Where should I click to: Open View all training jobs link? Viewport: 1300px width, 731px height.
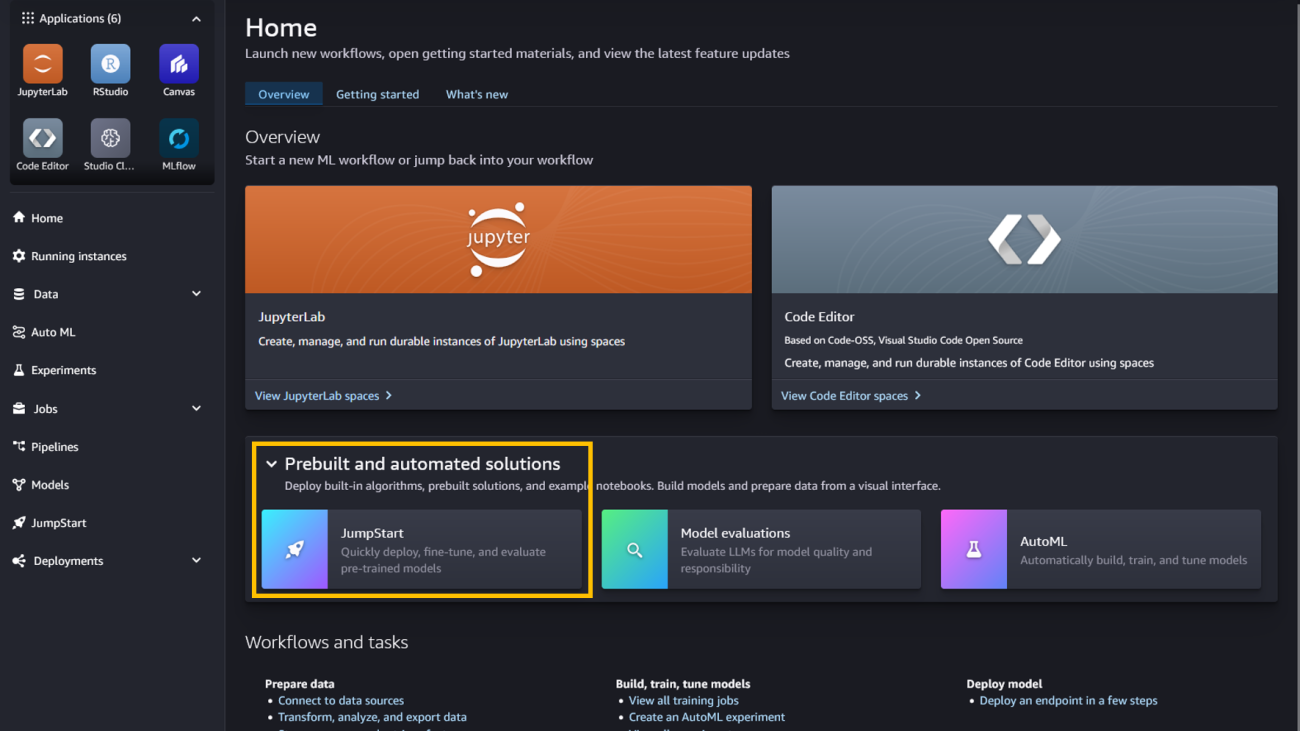(x=684, y=701)
